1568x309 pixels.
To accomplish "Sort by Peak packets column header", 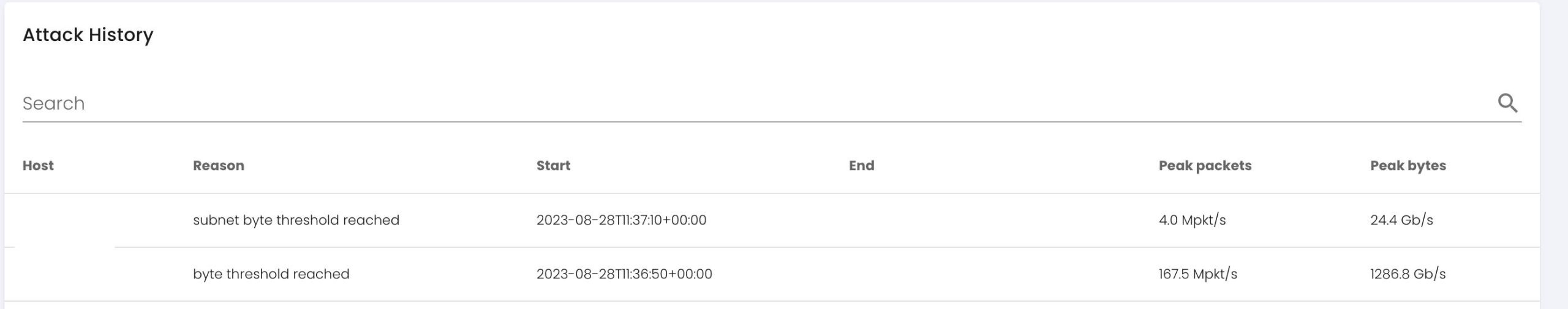I will pos(1205,165).
